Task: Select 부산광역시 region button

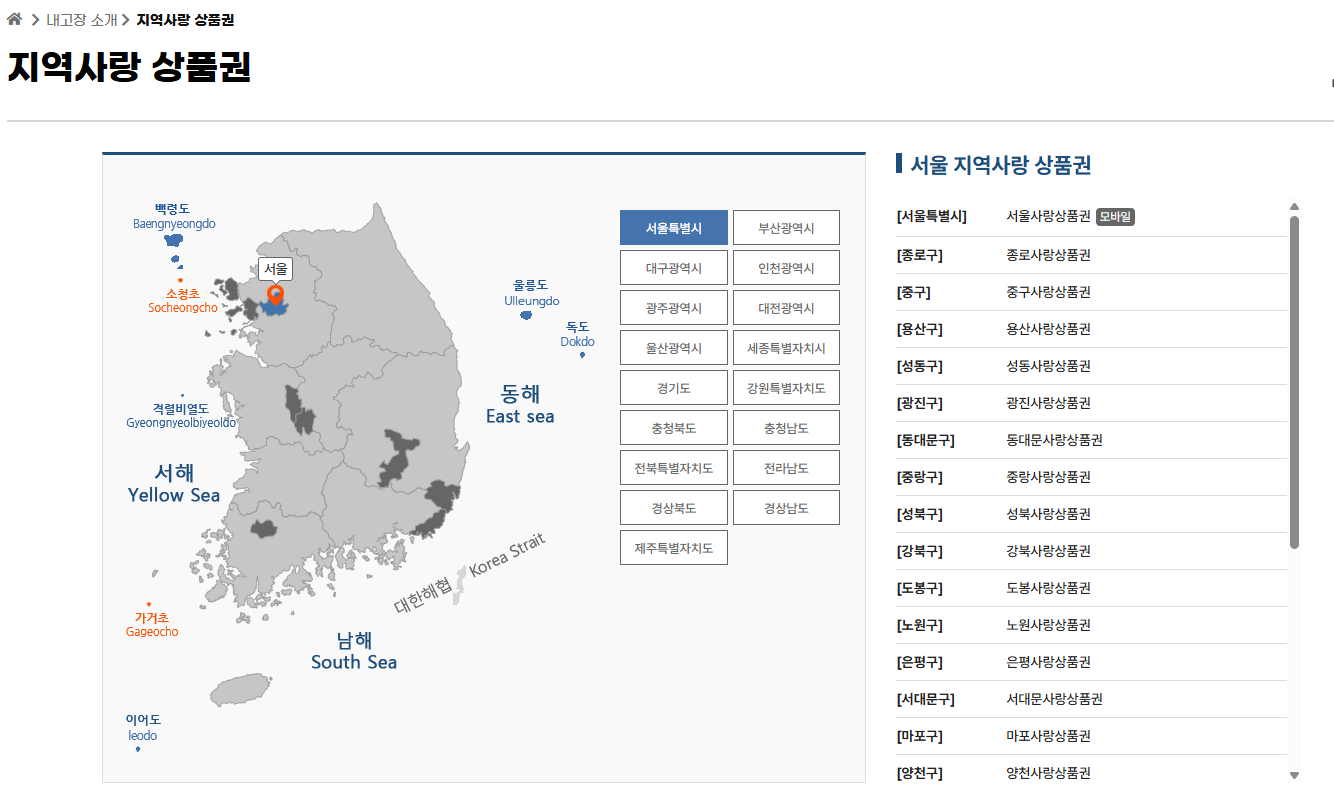Action: pyautogui.click(x=786, y=228)
